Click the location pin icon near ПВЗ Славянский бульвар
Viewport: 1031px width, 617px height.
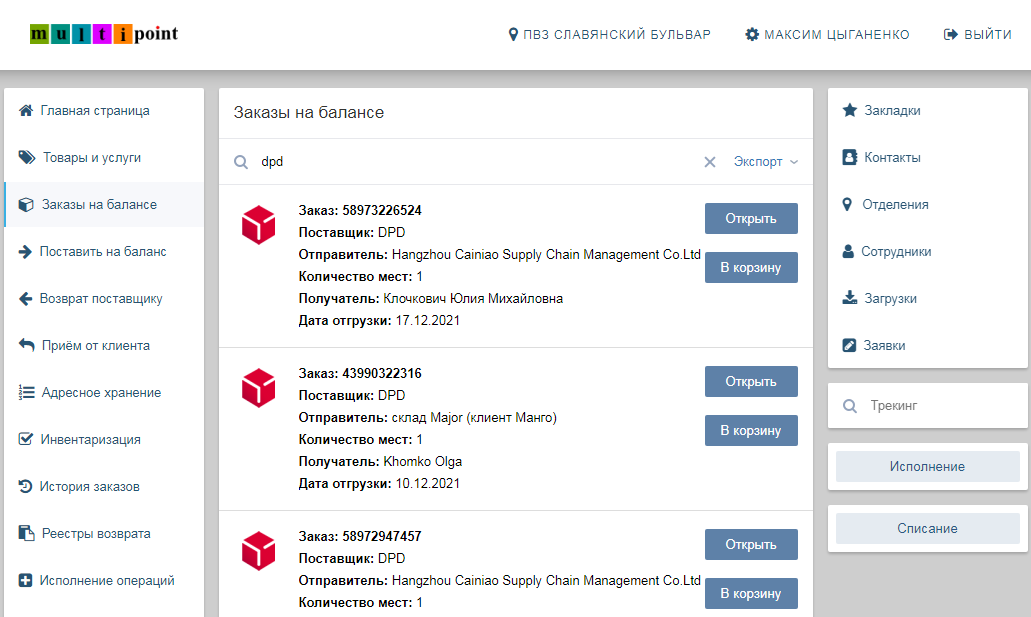coord(514,34)
